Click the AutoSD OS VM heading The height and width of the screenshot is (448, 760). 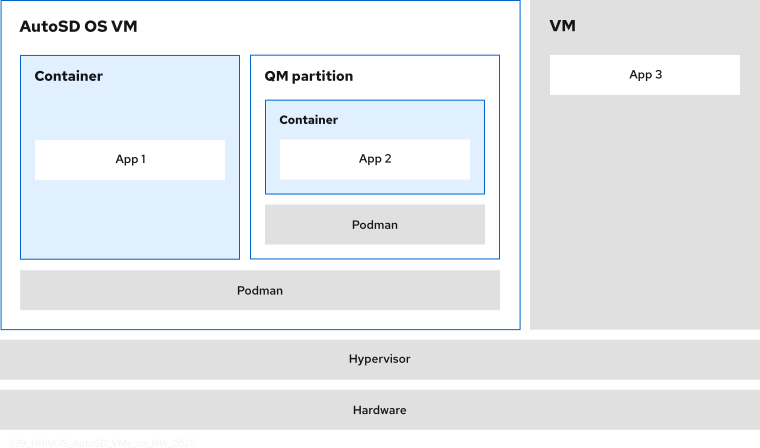click(x=78, y=27)
